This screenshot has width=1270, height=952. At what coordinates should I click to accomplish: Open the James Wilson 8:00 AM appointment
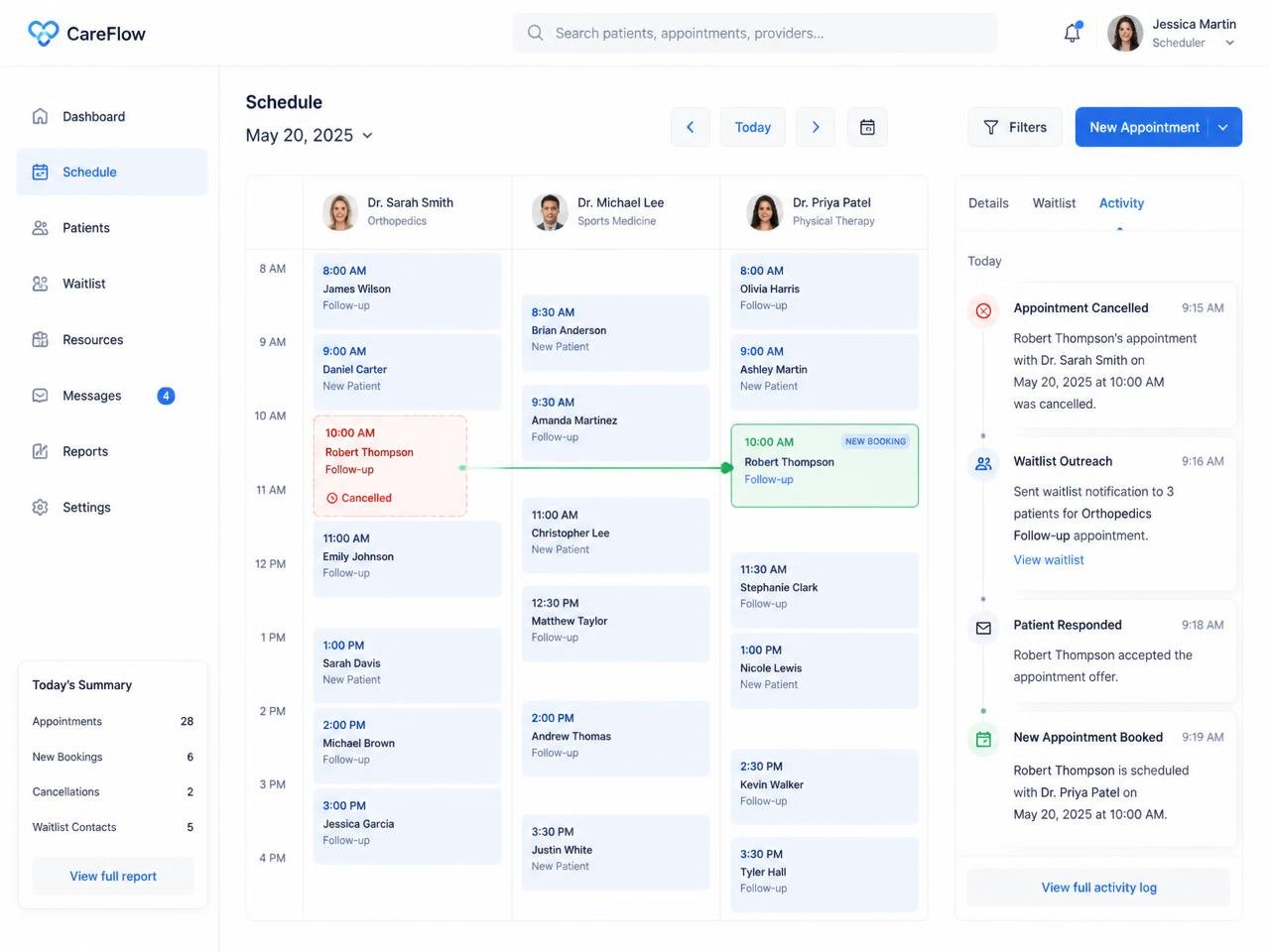pyautogui.click(x=407, y=292)
